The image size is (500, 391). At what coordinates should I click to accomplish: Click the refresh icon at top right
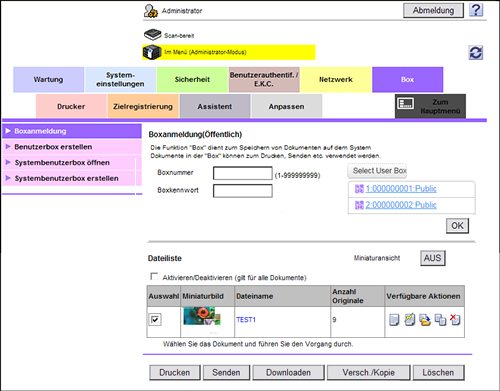click(x=476, y=53)
